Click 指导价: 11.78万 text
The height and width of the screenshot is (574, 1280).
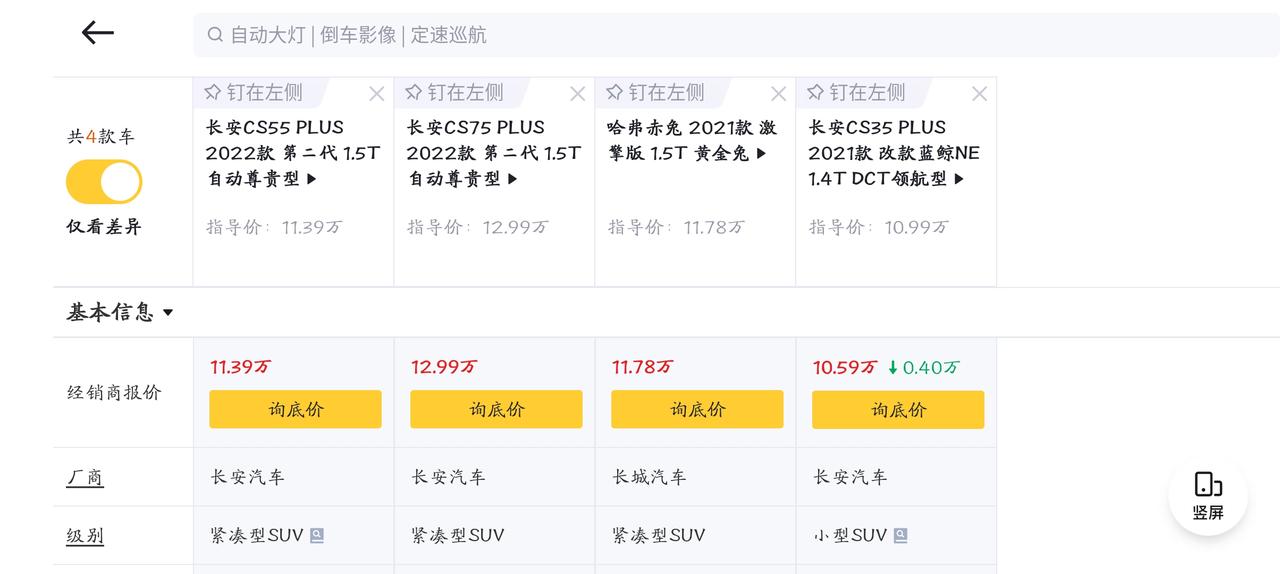(x=676, y=227)
